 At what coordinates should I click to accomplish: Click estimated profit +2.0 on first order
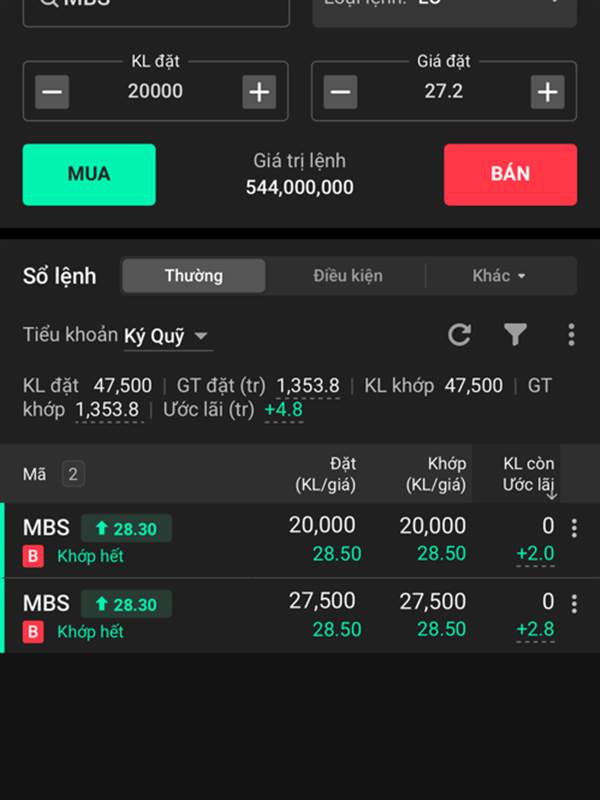(535, 554)
